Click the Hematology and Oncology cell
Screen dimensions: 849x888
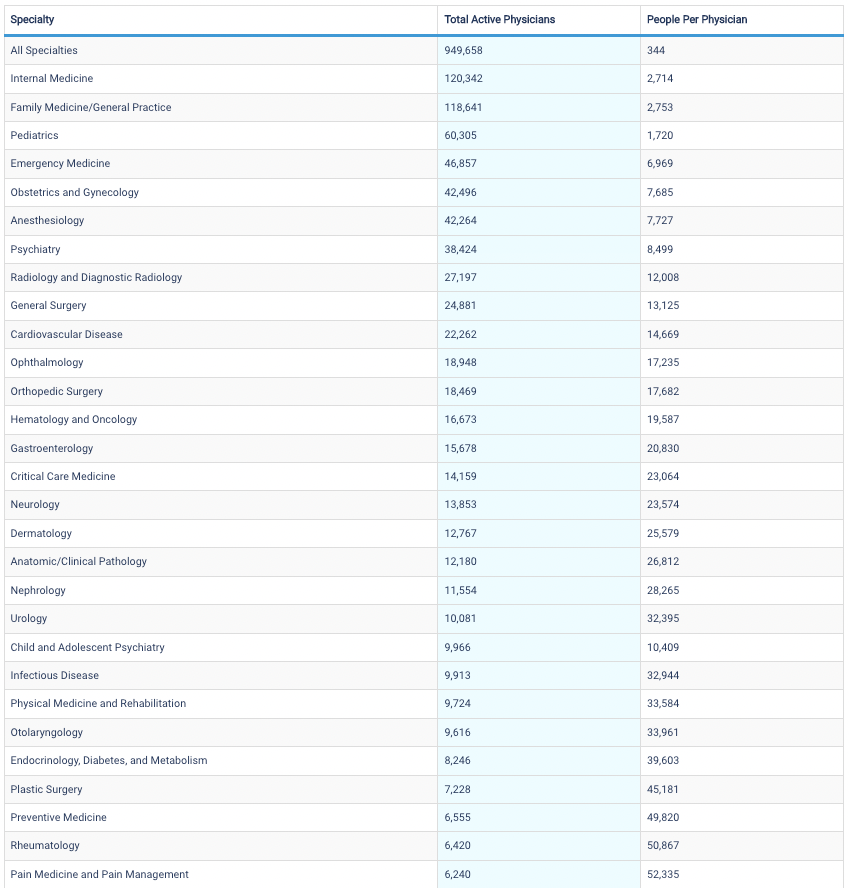coord(74,419)
